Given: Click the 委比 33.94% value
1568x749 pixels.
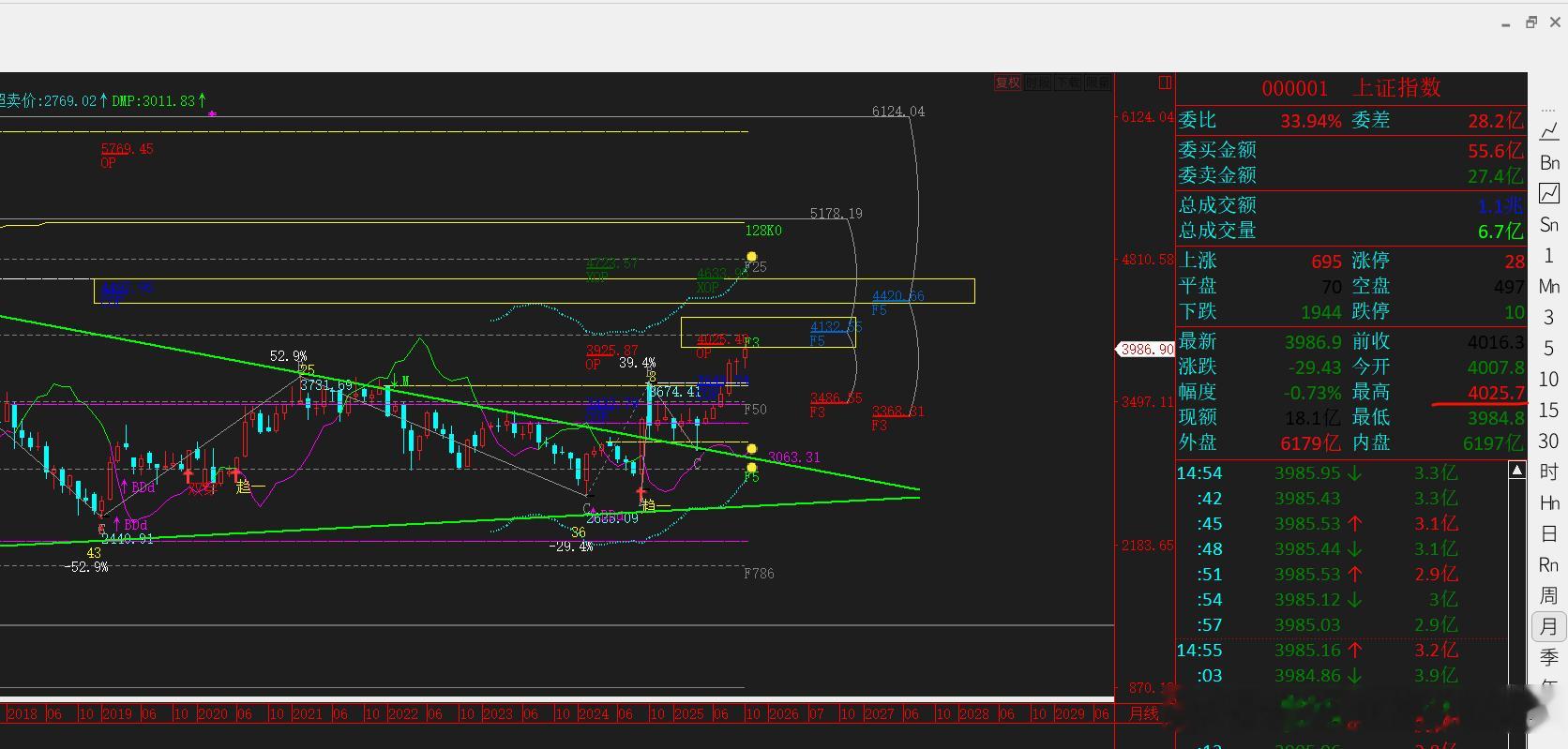Looking at the screenshot, I should click(x=1311, y=121).
